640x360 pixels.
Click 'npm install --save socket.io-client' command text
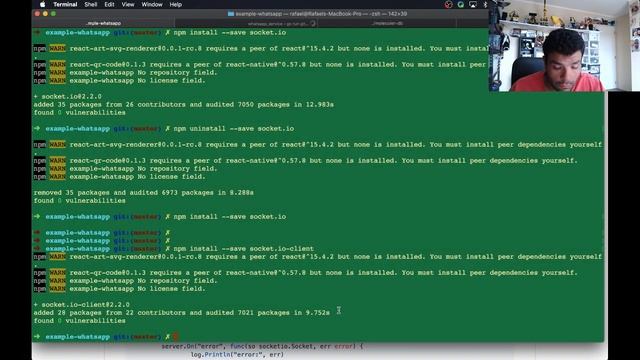tap(244, 249)
